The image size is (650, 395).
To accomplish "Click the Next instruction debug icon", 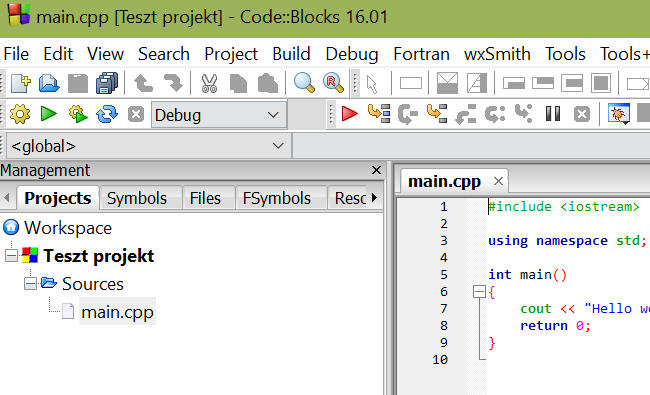I will point(495,114).
